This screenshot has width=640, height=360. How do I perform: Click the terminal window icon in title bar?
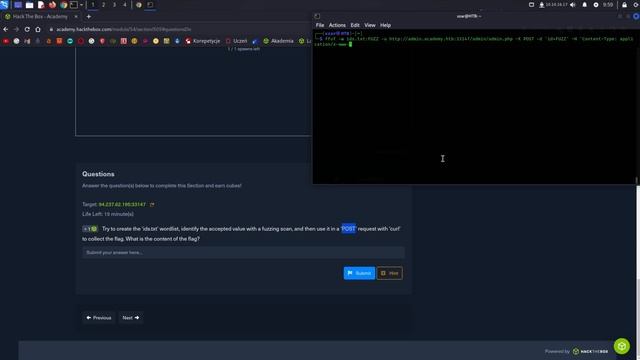pyautogui.click(x=317, y=16)
